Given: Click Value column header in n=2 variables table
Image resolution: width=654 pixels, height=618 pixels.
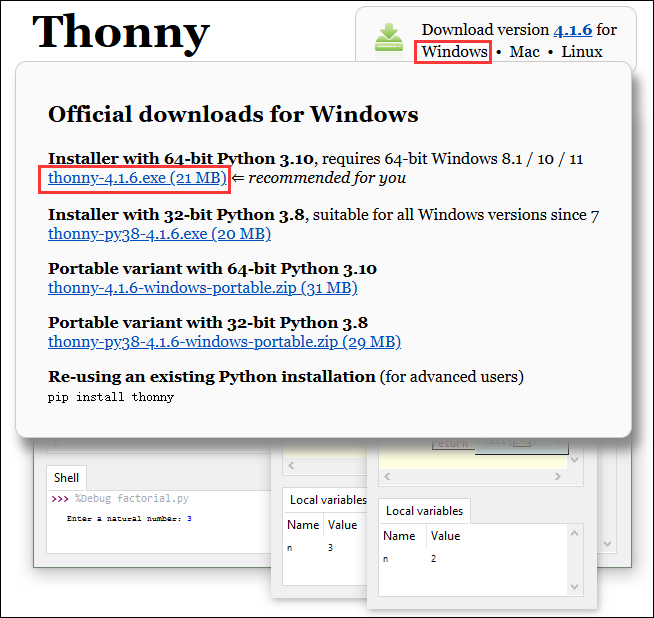Looking at the screenshot, I should pyautogui.click(x=445, y=536).
